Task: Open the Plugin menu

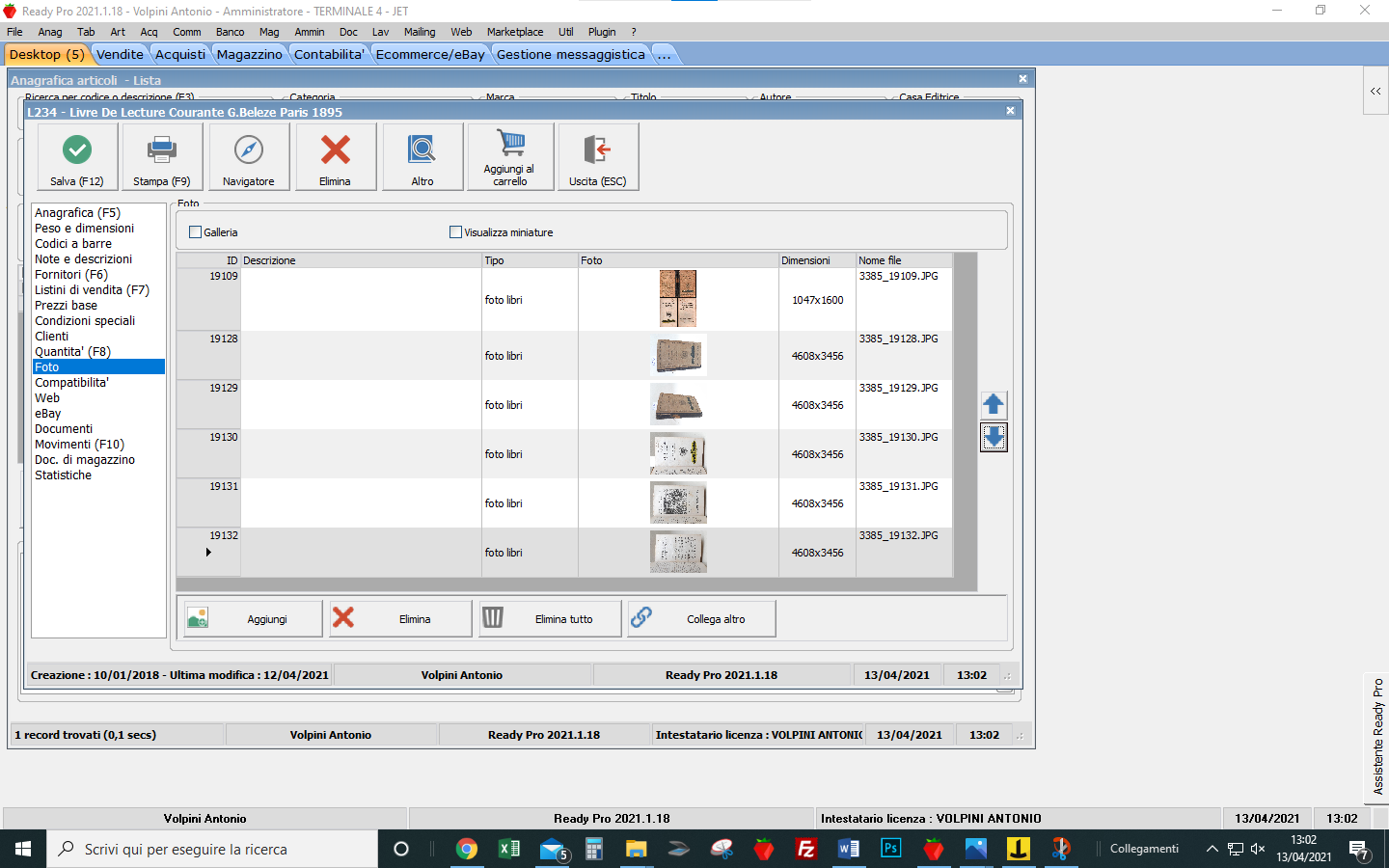Action: coord(602,32)
